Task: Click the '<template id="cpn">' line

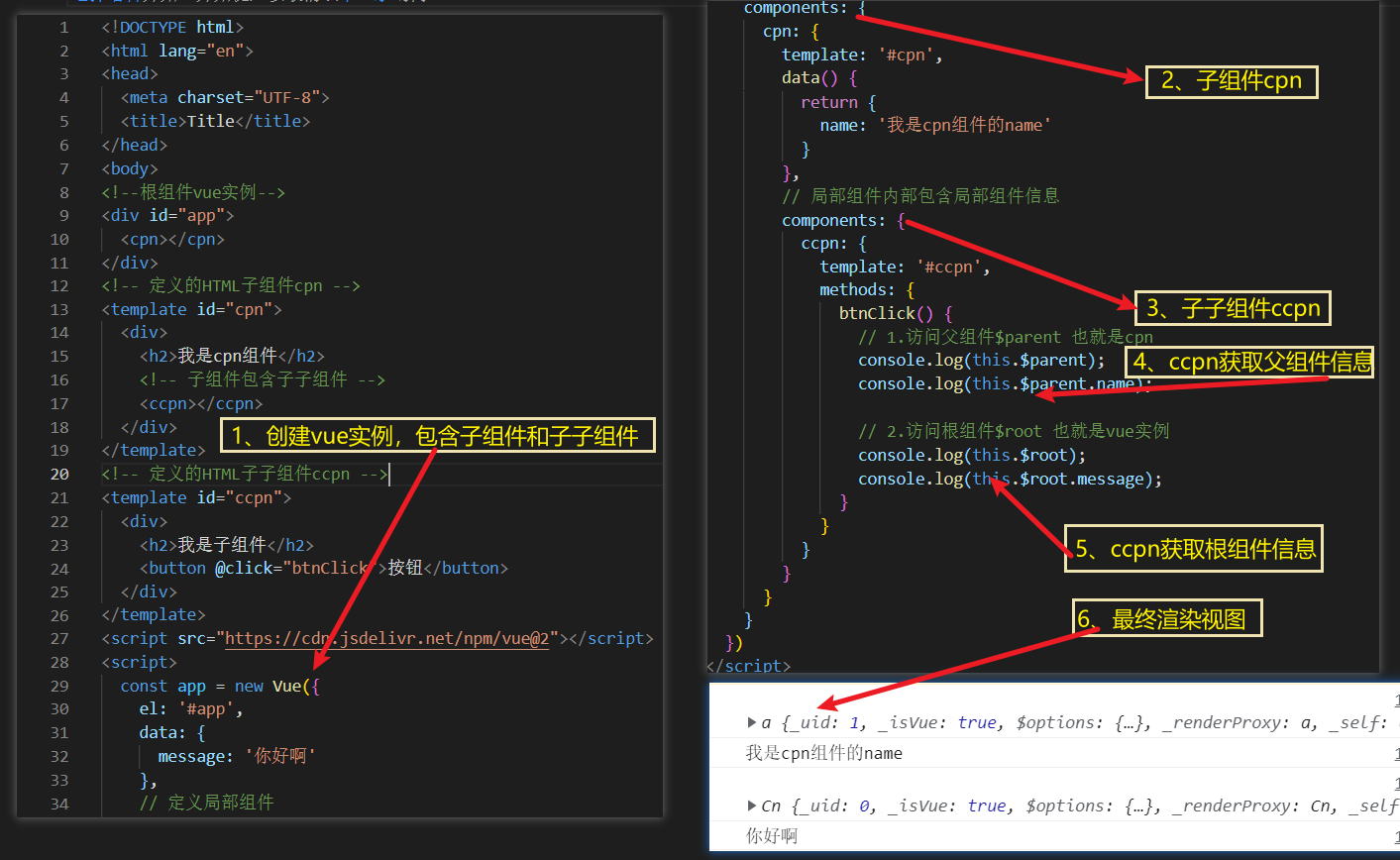Action: (191, 309)
